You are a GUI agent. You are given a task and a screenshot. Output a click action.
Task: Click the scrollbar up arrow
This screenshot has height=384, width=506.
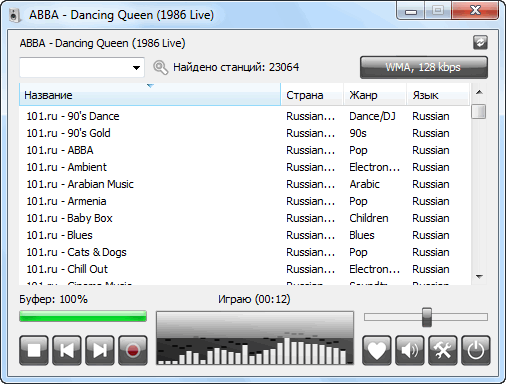pos(479,92)
